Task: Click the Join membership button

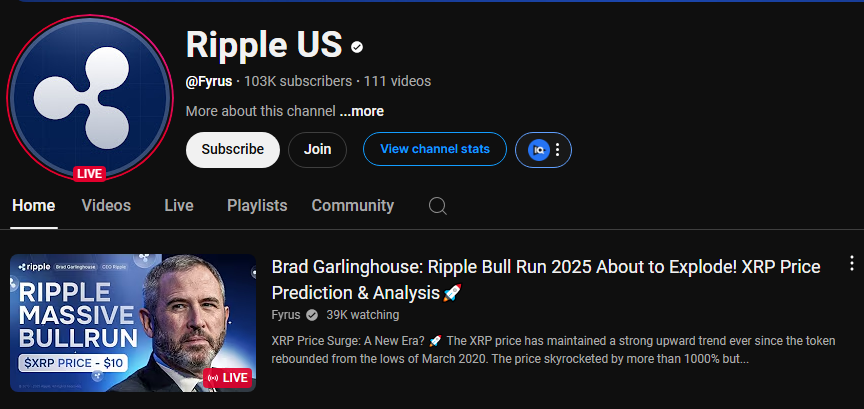Action: point(317,149)
